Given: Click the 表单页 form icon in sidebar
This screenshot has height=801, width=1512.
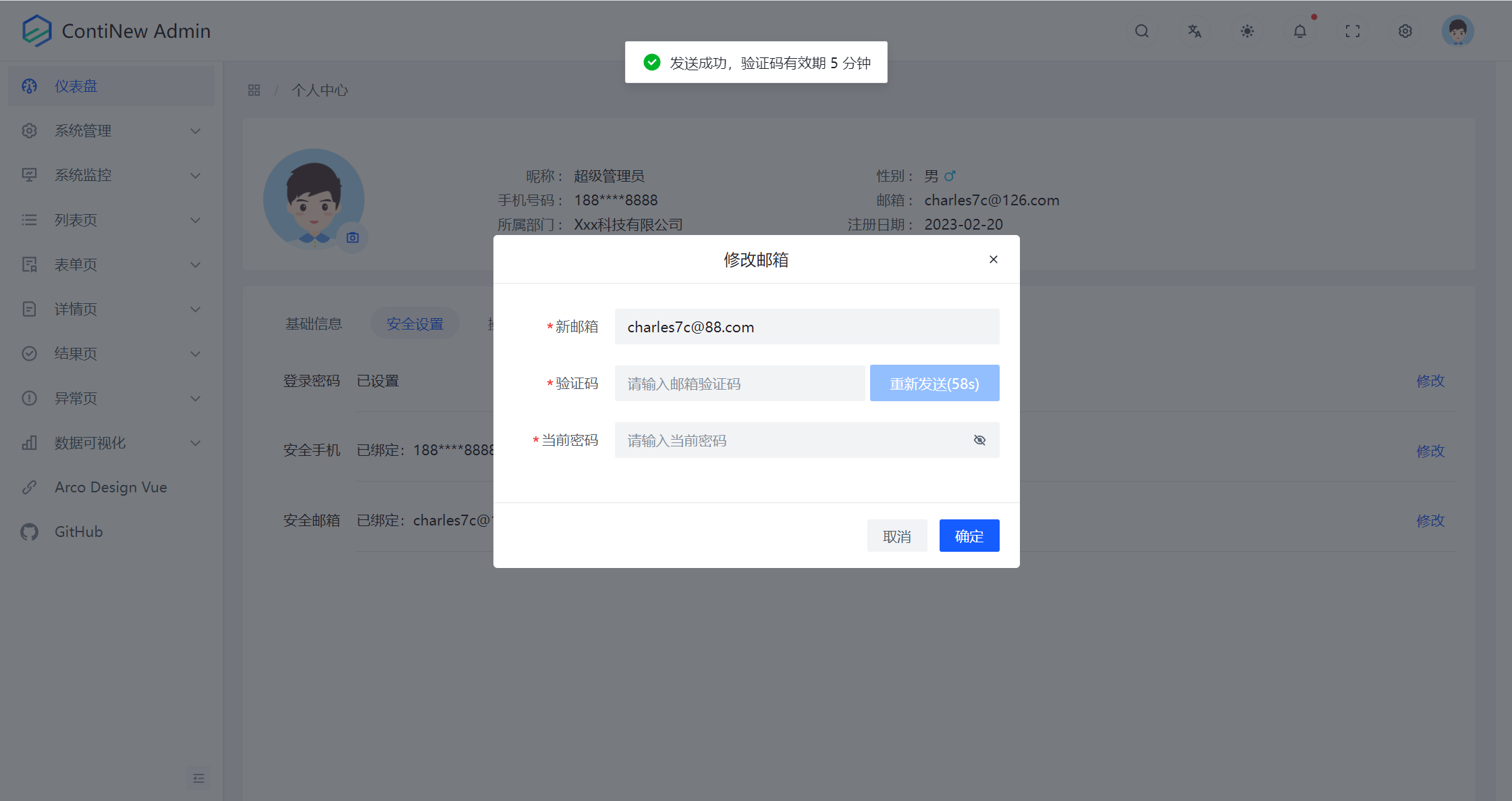Looking at the screenshot, I should [x=29, y=265].
